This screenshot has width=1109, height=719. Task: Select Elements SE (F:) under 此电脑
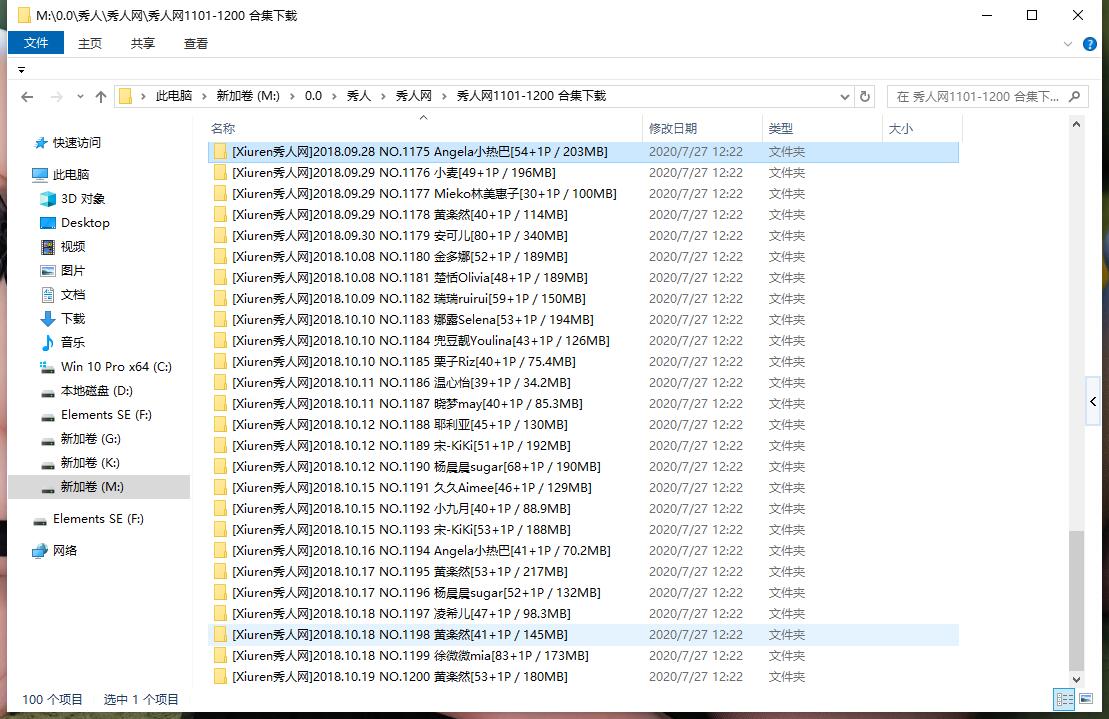coord(96,415)
